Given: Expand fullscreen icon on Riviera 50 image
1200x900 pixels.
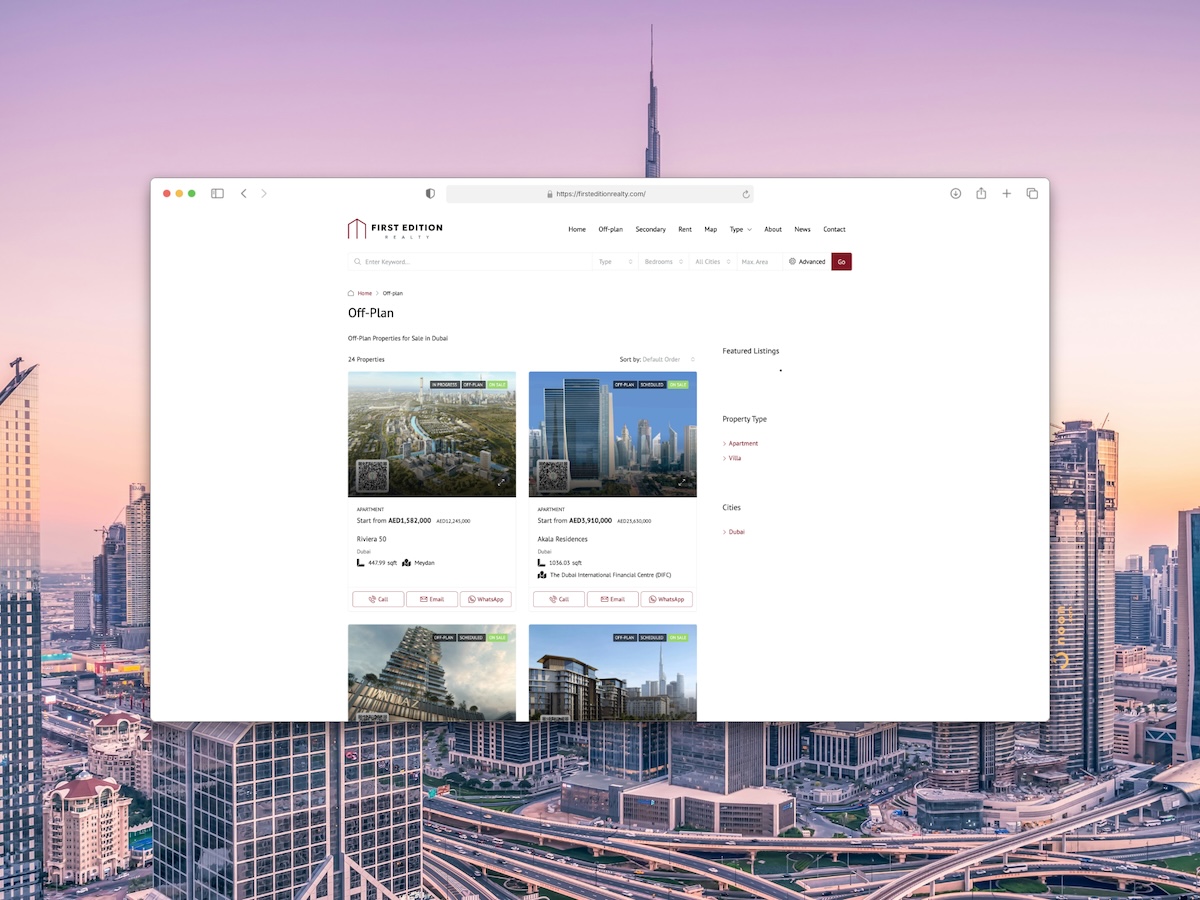Looking at the screenshot, I should click(502, 482).
